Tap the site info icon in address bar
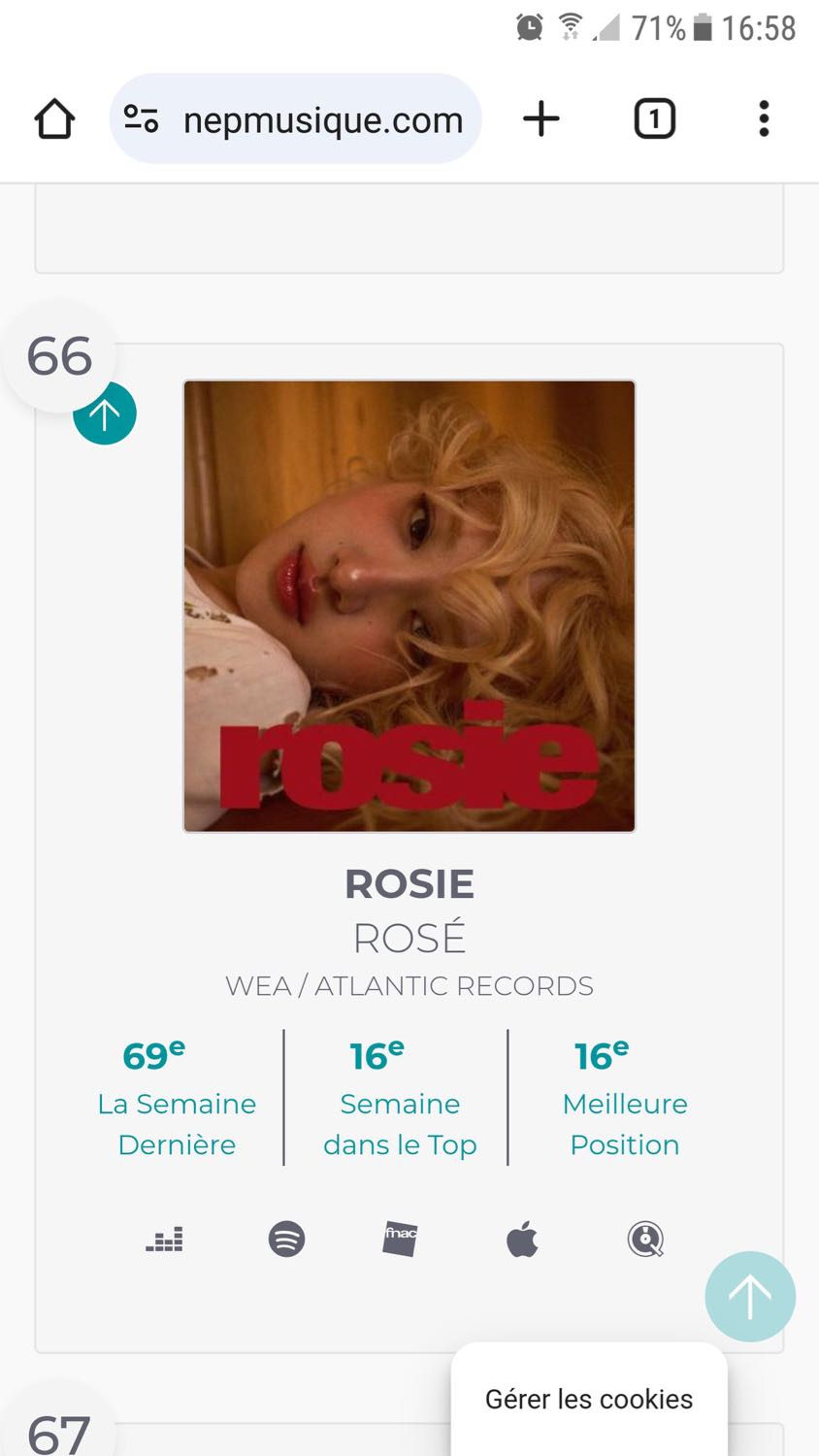 click(x=141, y=119)
